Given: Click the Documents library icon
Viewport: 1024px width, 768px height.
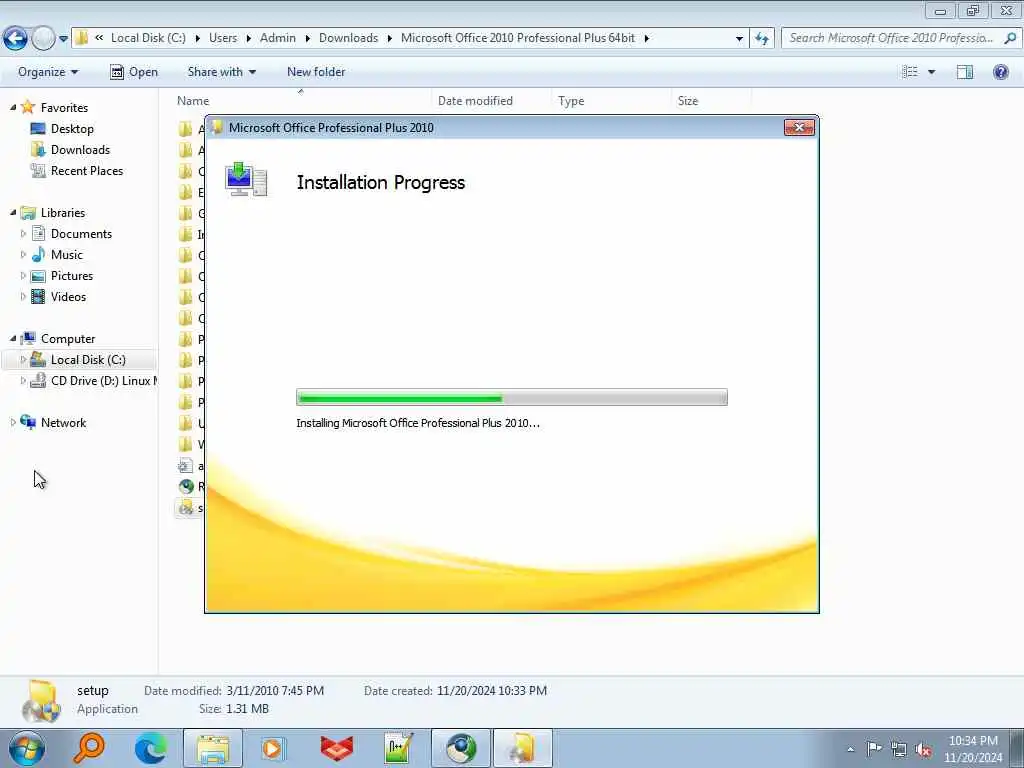Looking at the screenshot, I should (39, 233).
